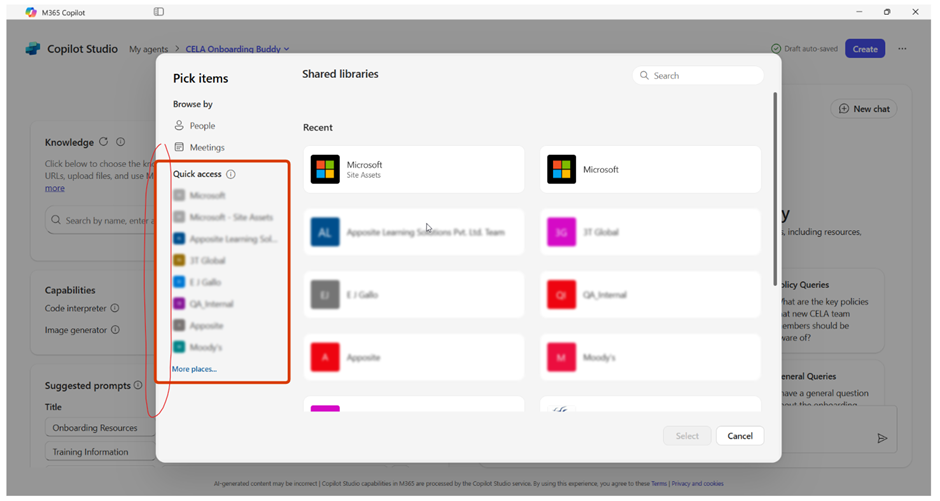Viewport: 940px width, 501px height.
Task: Expand the CELA Onboarding Buddy dropdown
Action: click(x=287, y=49)
